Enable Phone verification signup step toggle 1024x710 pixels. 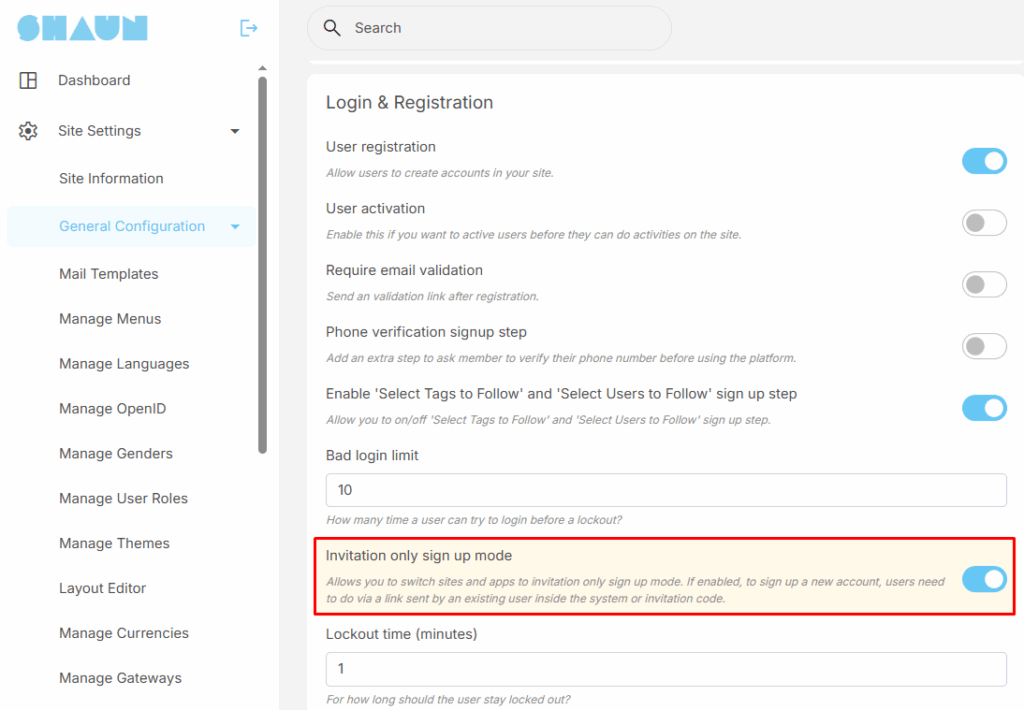point(984,347)
